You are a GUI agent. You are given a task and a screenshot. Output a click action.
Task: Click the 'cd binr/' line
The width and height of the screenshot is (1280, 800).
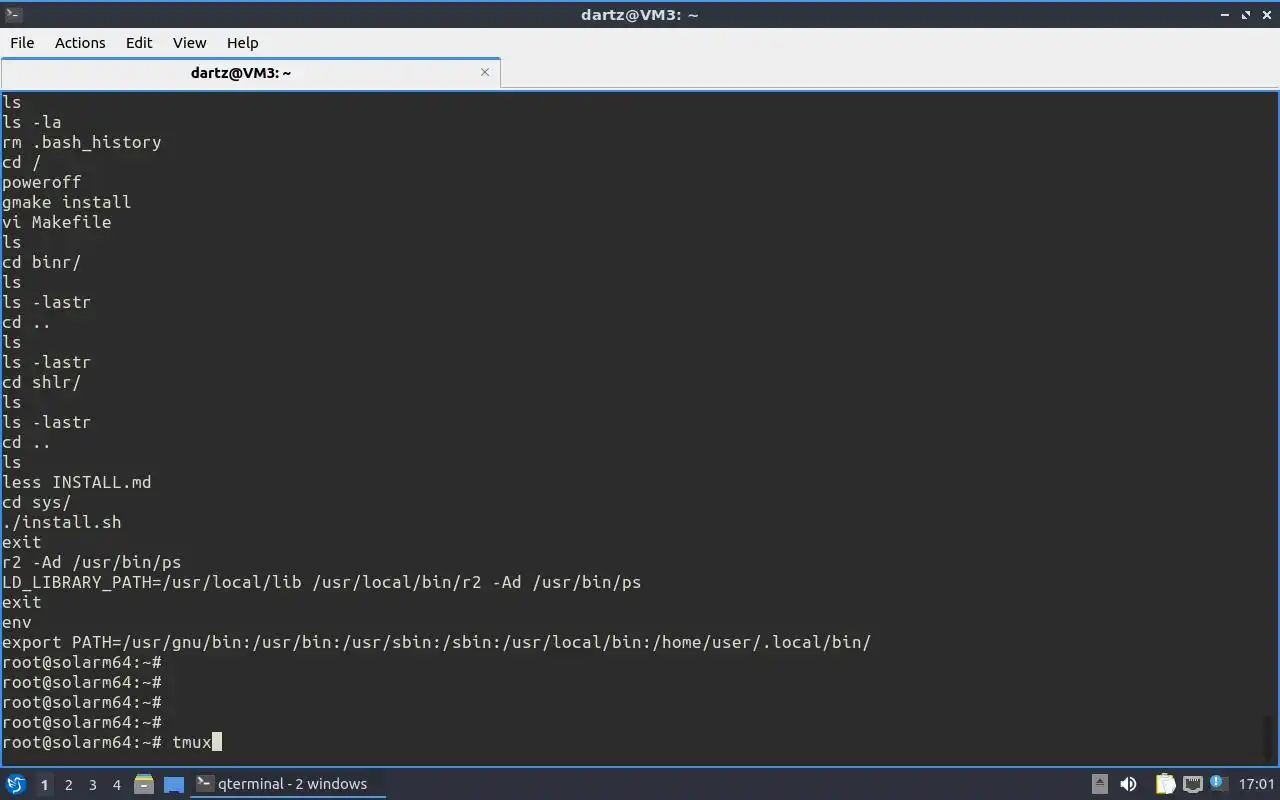point(41,262)
